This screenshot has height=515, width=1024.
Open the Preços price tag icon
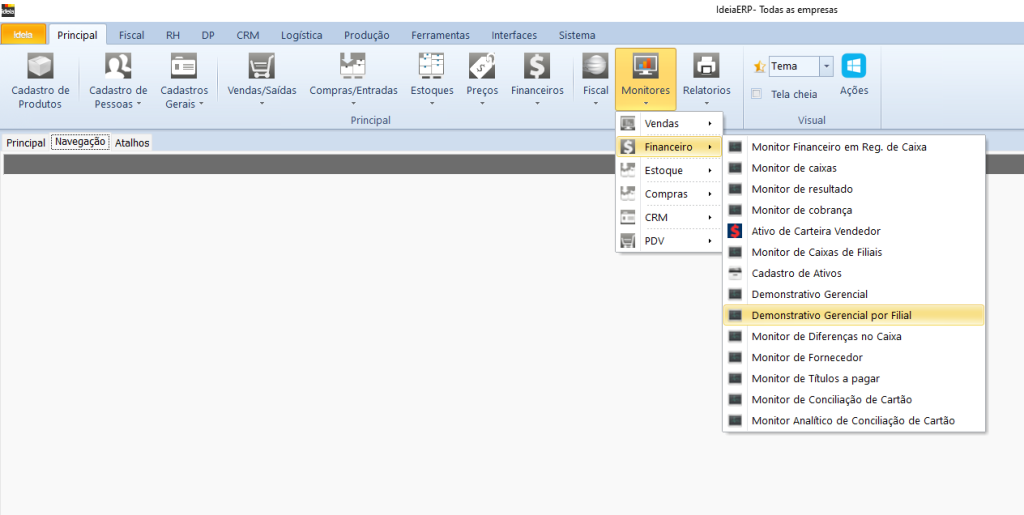pyautogui.click(x=482, y=68)
